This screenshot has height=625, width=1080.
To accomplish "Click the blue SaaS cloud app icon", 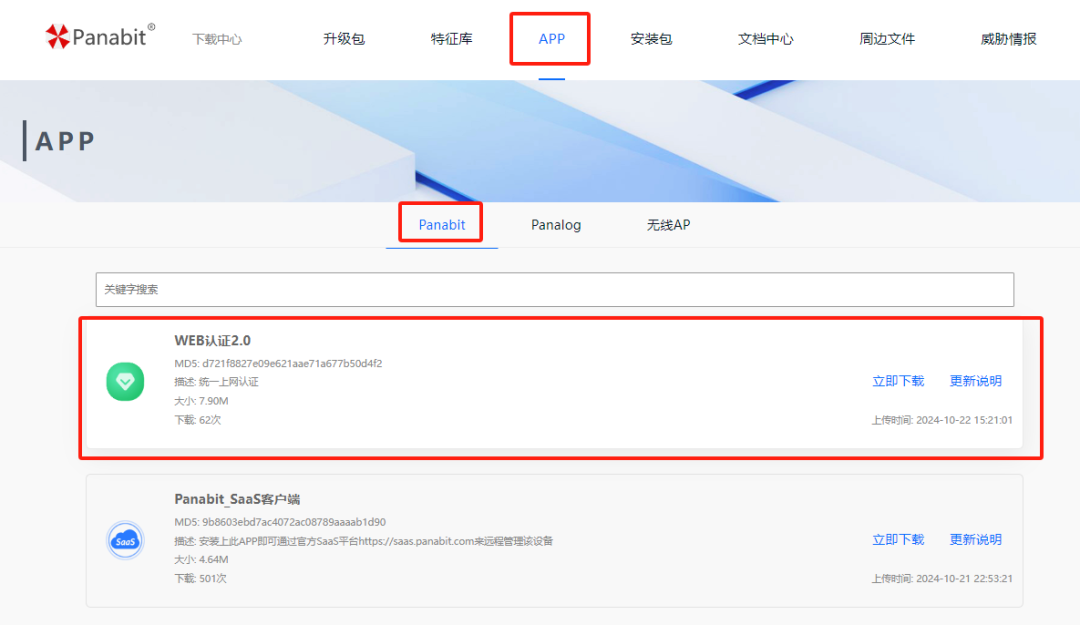I will click(125, 540).
